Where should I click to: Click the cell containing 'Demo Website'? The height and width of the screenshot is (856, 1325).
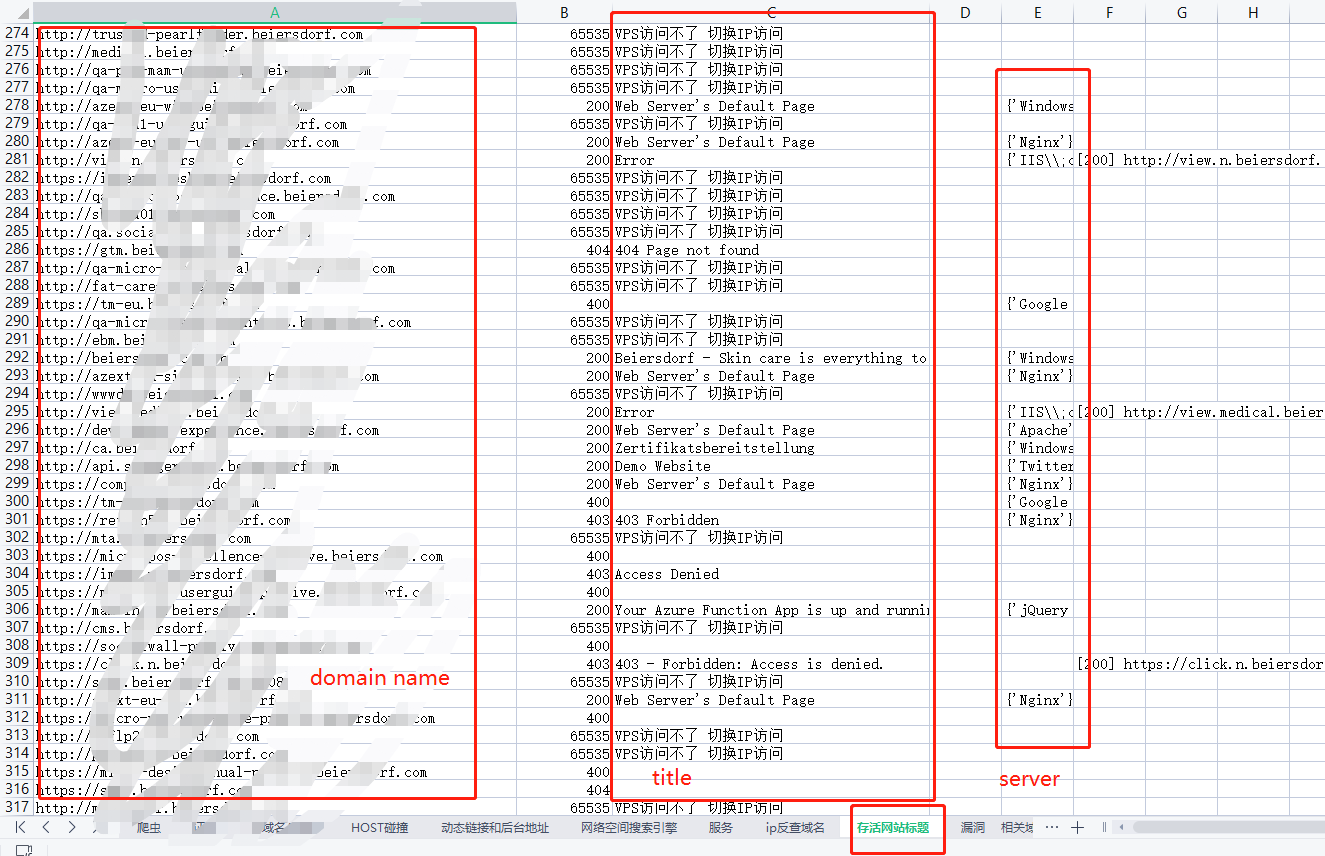[662, 466]
